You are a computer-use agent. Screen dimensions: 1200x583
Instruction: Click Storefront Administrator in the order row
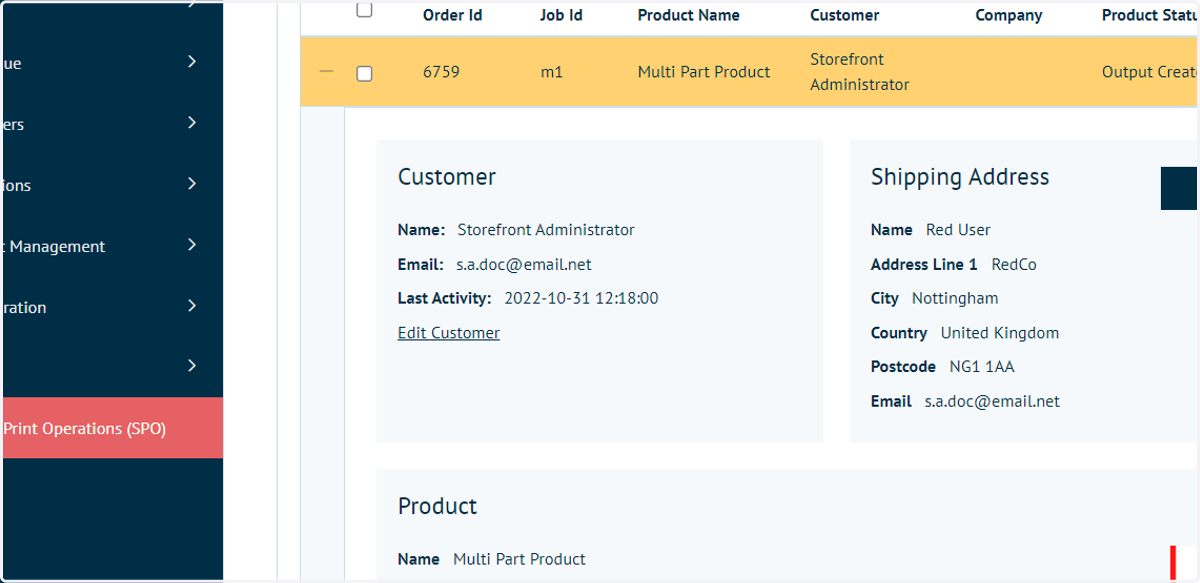[860, 72]
